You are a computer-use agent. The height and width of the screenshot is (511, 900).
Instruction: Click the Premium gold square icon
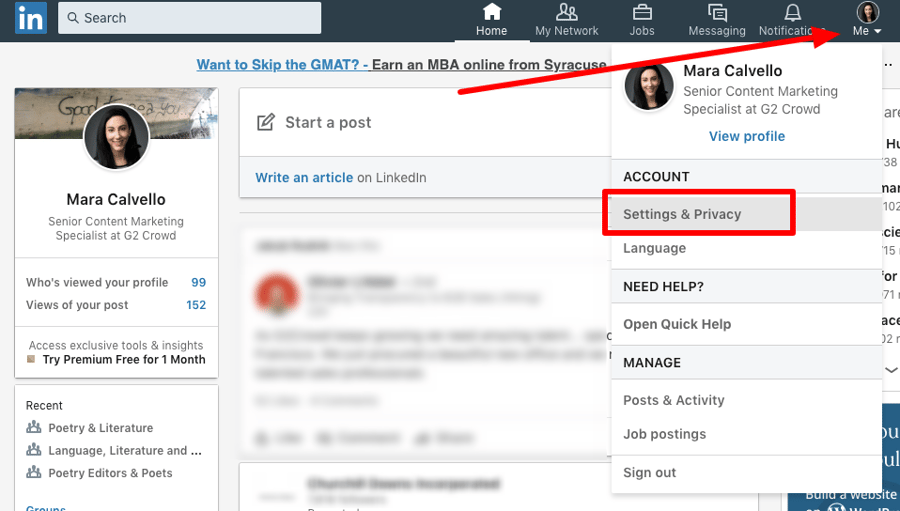(x=32, y=359)
